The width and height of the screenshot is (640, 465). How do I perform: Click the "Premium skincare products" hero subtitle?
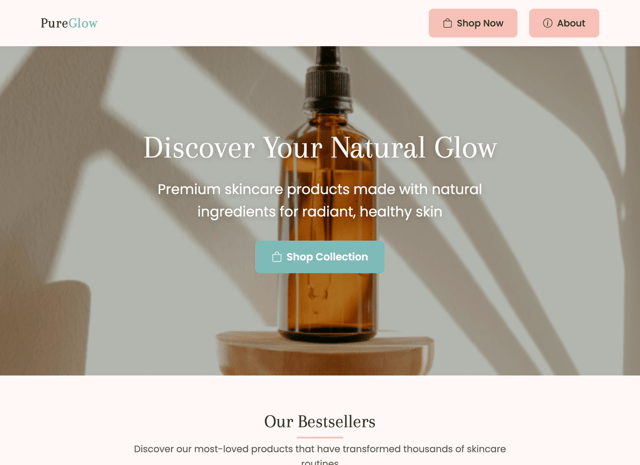click(x=320, y=200)
